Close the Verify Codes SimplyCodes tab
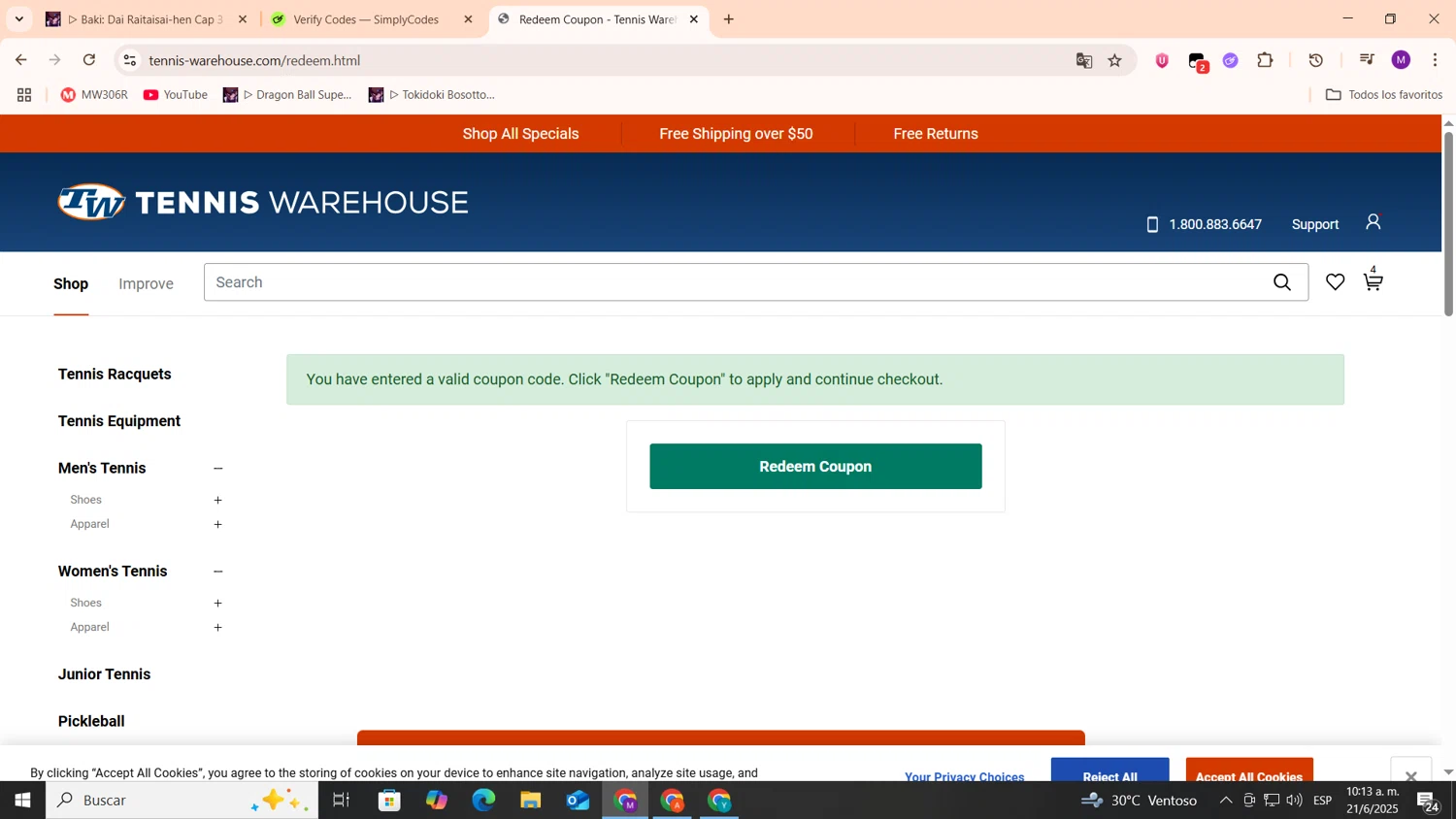The height and width of the screenshot is (819, 1456). click(468, 19)
